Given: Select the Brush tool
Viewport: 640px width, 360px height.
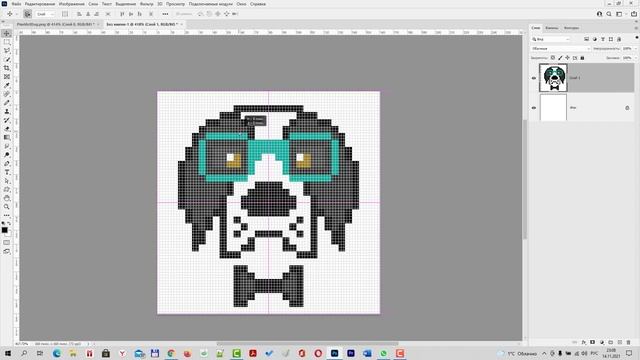Looking at the screenshot, I should click(7, 102).
